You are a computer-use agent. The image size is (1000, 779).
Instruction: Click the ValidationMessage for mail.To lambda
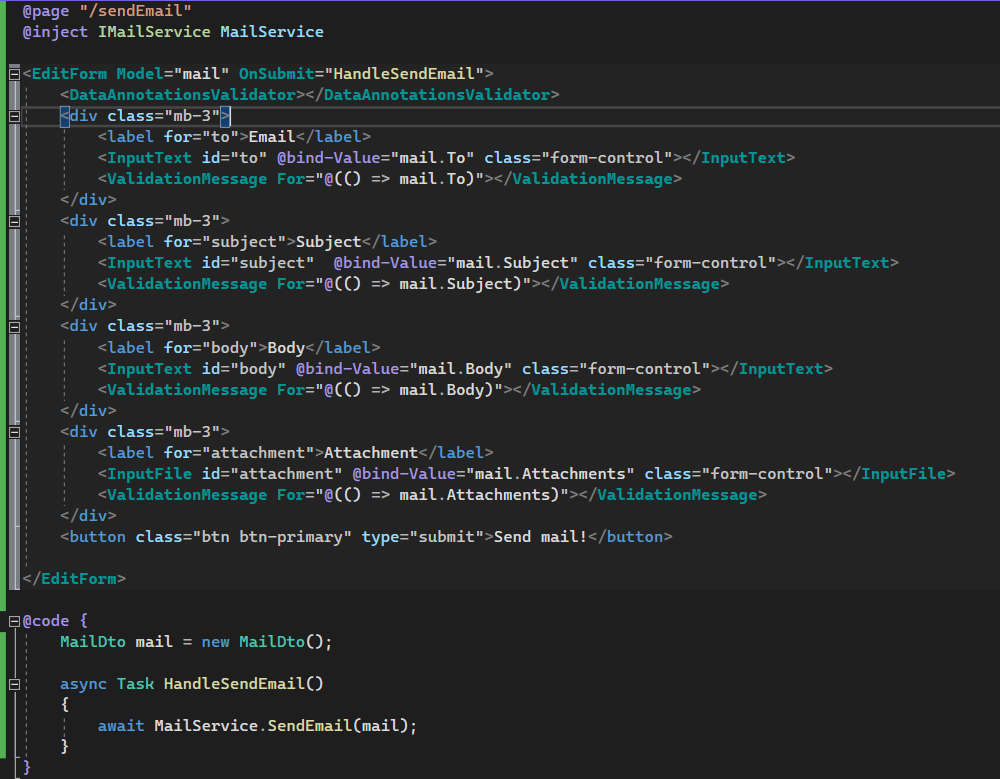[404, 179]
